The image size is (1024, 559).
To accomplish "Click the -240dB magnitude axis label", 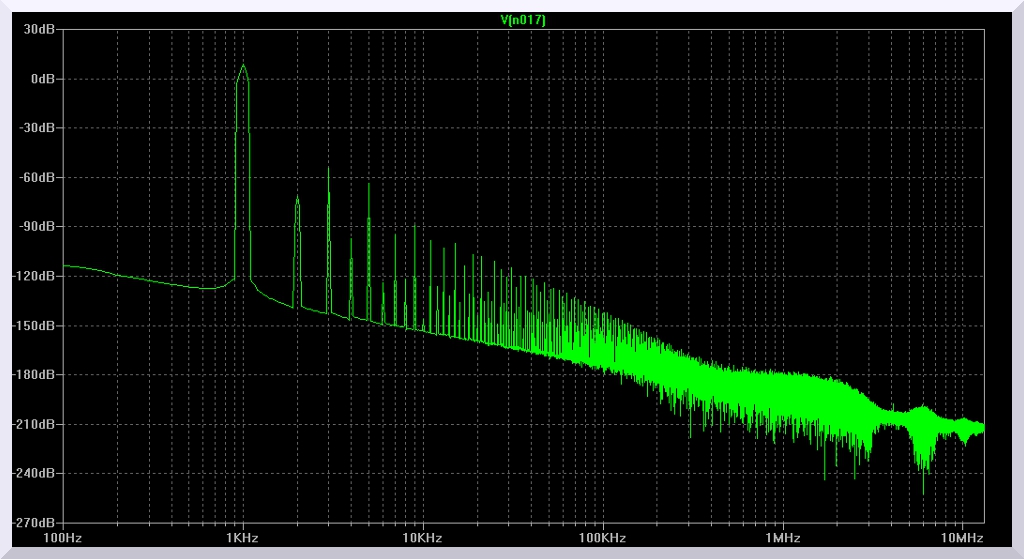I will (33, 474).
